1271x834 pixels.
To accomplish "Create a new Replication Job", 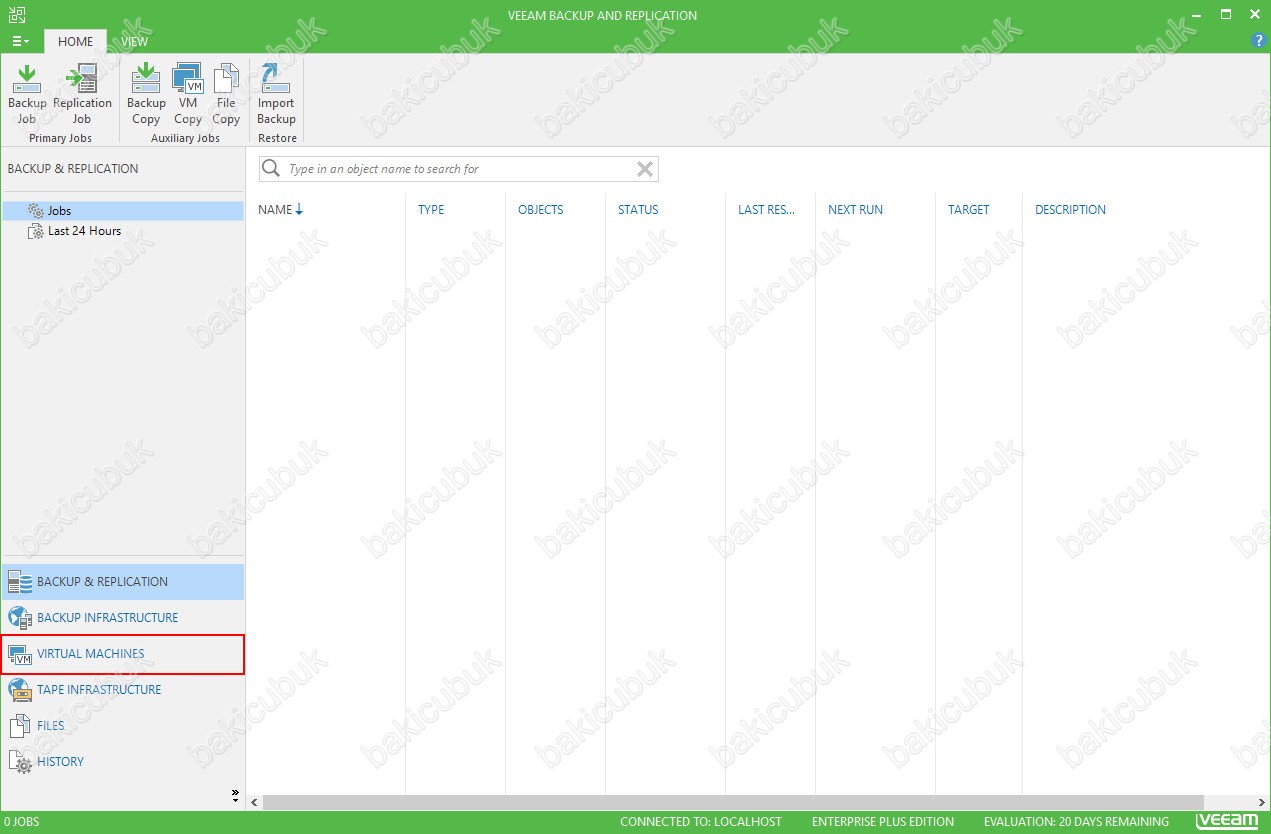I will 82,94.
